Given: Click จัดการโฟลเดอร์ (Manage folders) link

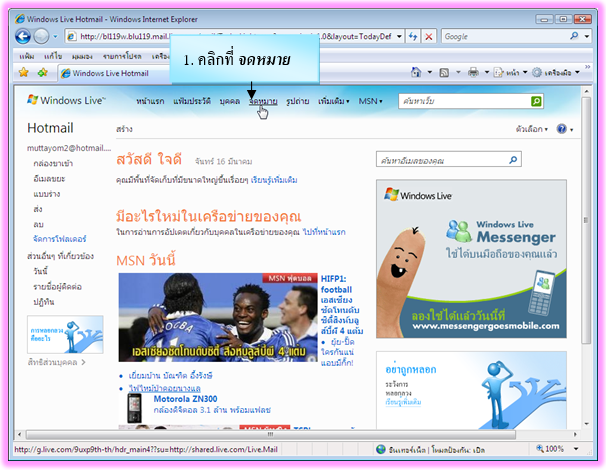Looking at the screenshot, I should [60, 239].
